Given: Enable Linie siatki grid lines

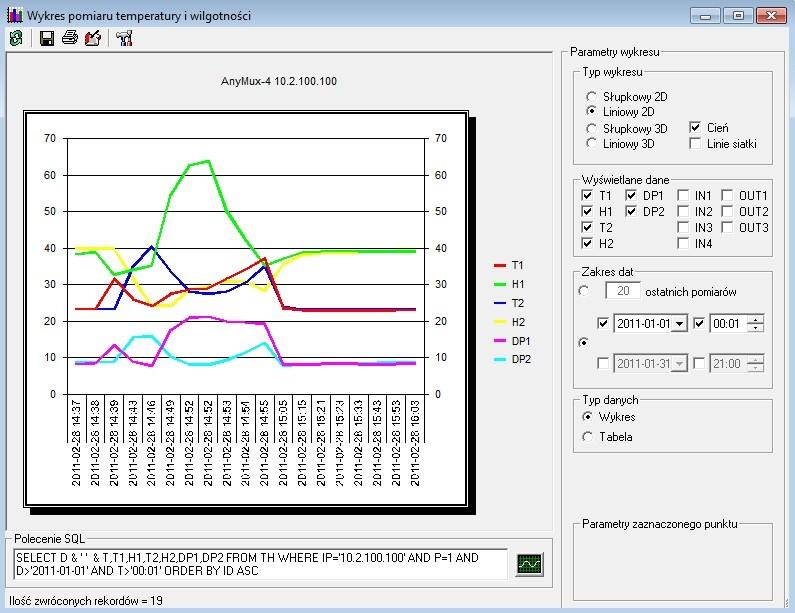Looking at the screenshot, I should 695,143.
